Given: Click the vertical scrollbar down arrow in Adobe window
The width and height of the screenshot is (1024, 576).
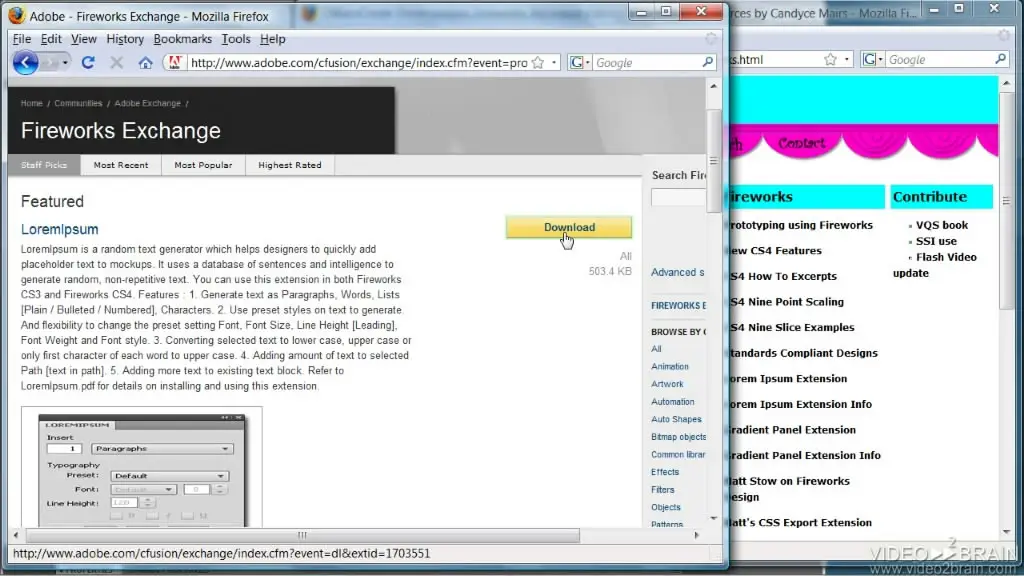Looking at the screenshot, I should click(713, 519).
